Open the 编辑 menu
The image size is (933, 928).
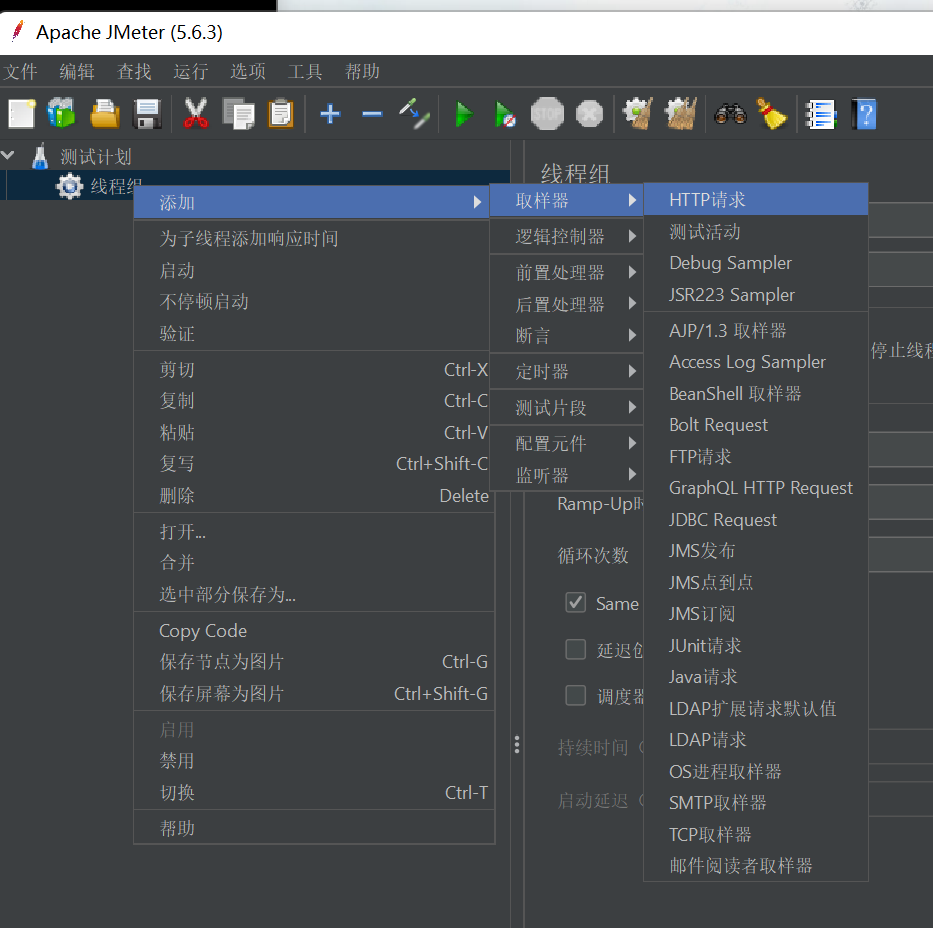(x=77, y=71)
